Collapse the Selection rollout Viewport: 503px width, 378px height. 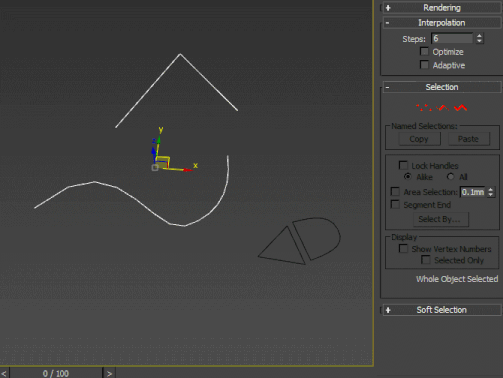point(442,87)
